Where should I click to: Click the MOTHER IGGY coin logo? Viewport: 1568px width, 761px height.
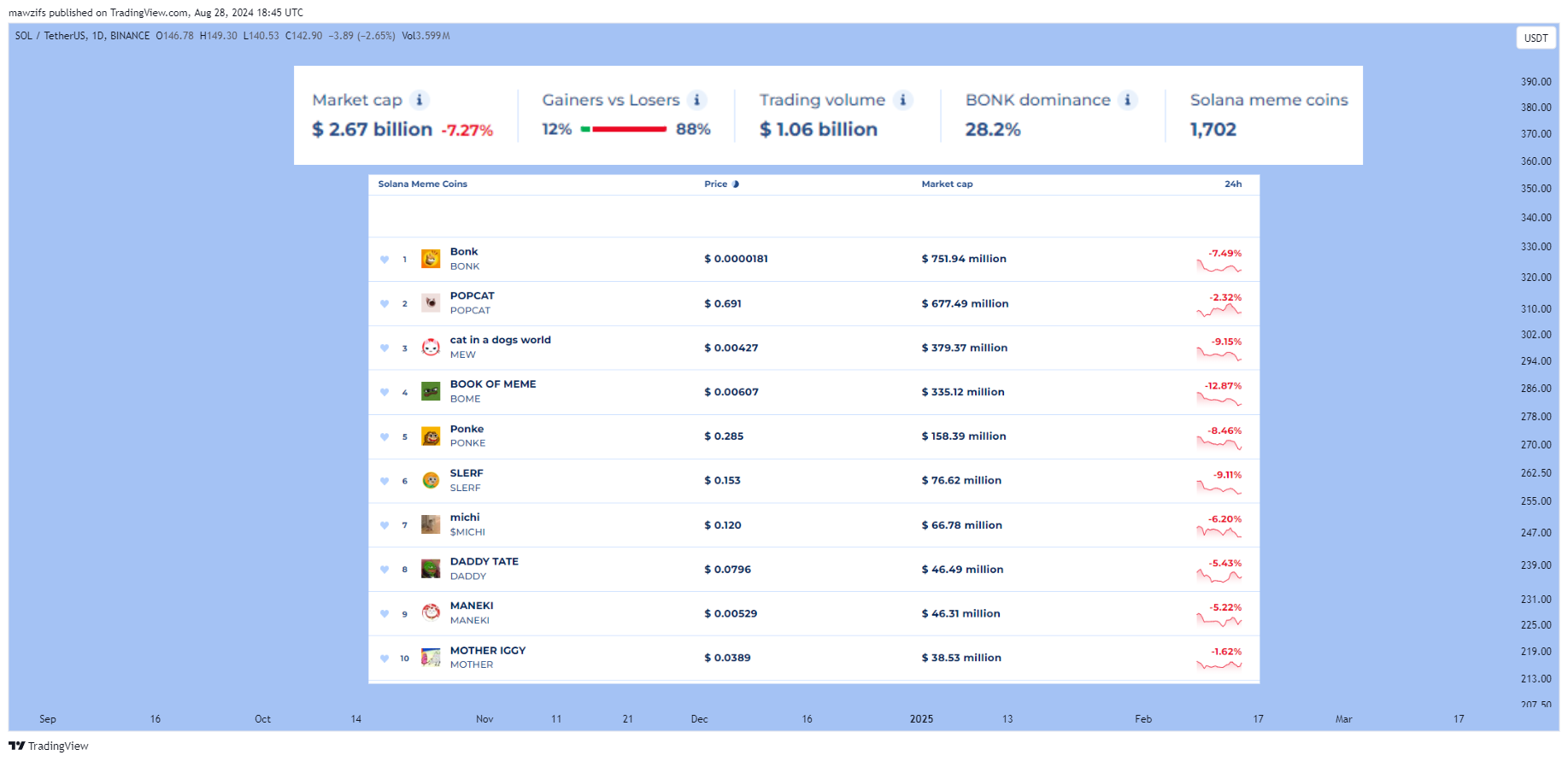pos(431,658)
